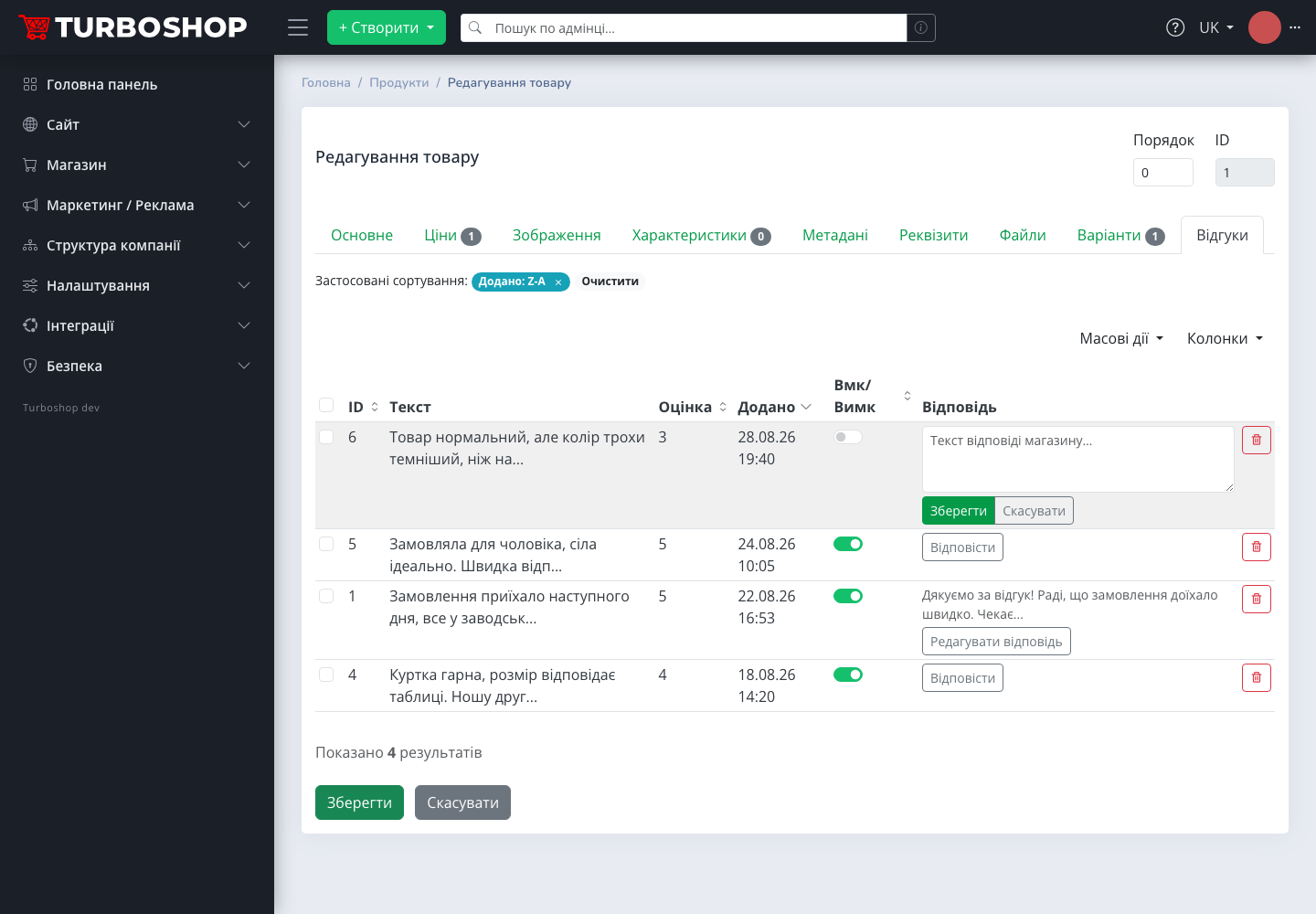Enable review 6 toggle switch
This screenshot has height=914, width=1316.
click(848, 437)
